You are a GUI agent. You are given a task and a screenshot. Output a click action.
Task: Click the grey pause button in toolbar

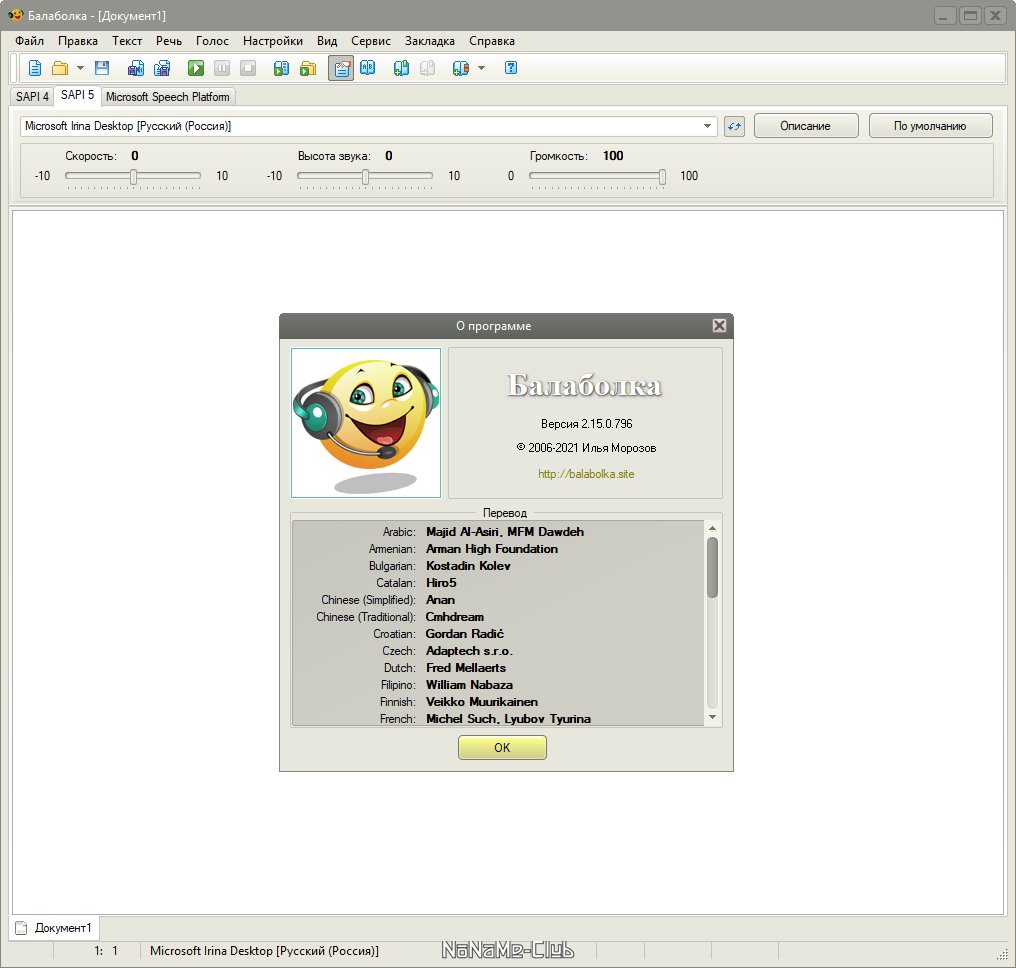[222, 68]
